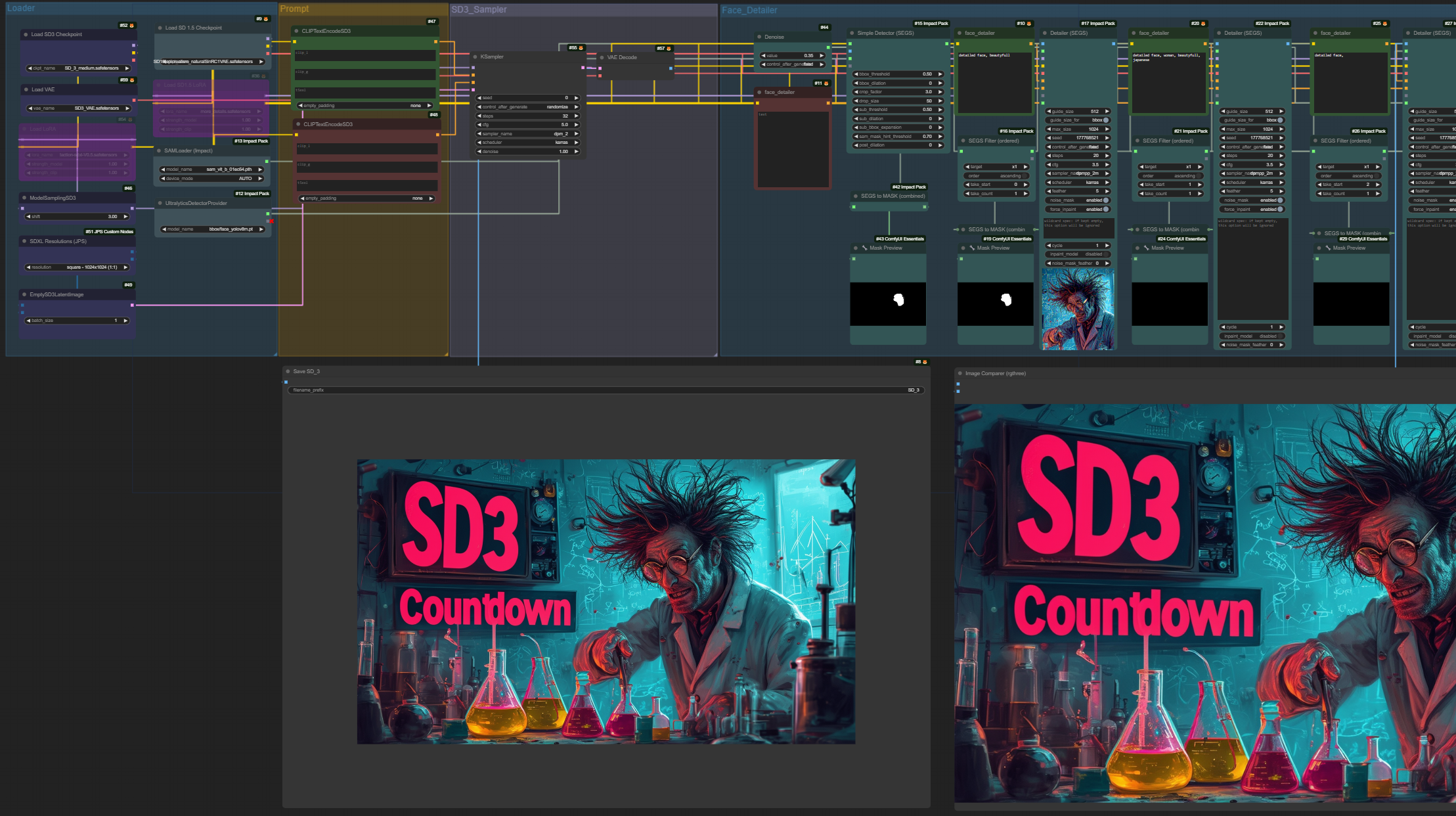Increase KSampler steps with right arrow
Screen dimensions: 1456x816
[577, 116]
